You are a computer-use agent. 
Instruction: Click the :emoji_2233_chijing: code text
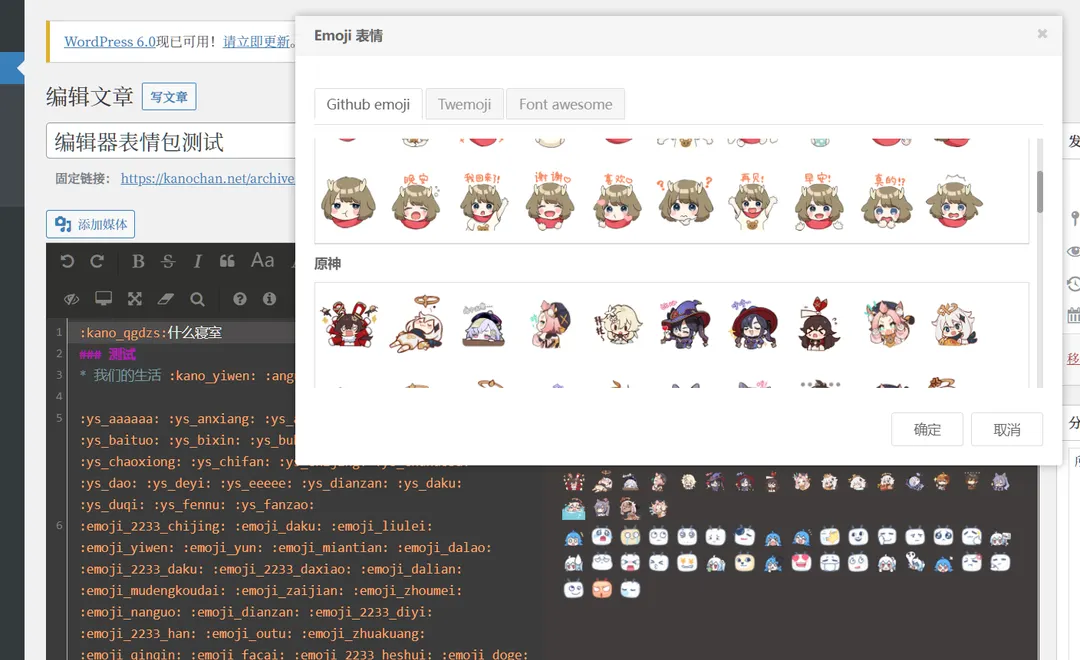tap(152, 526)
